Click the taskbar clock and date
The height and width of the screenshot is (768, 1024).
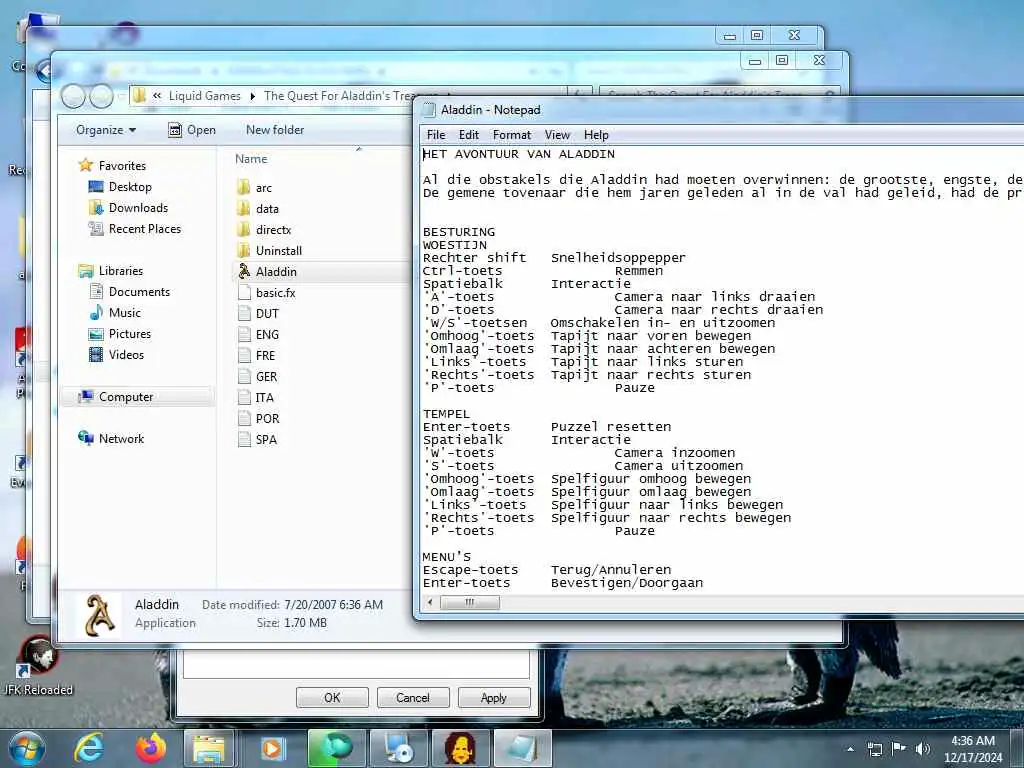coord(973,749)
